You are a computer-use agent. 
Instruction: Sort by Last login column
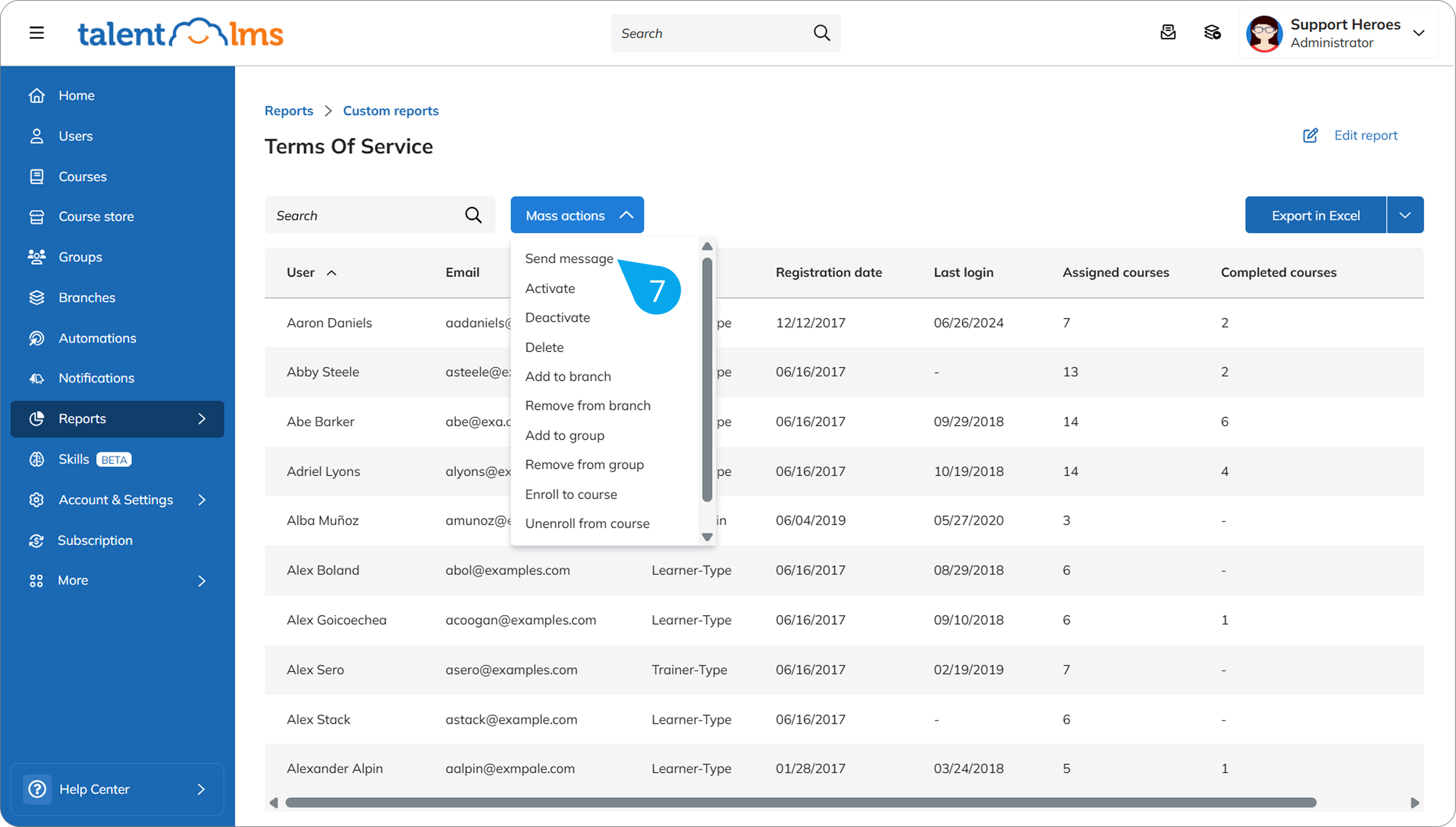[963, 273]
